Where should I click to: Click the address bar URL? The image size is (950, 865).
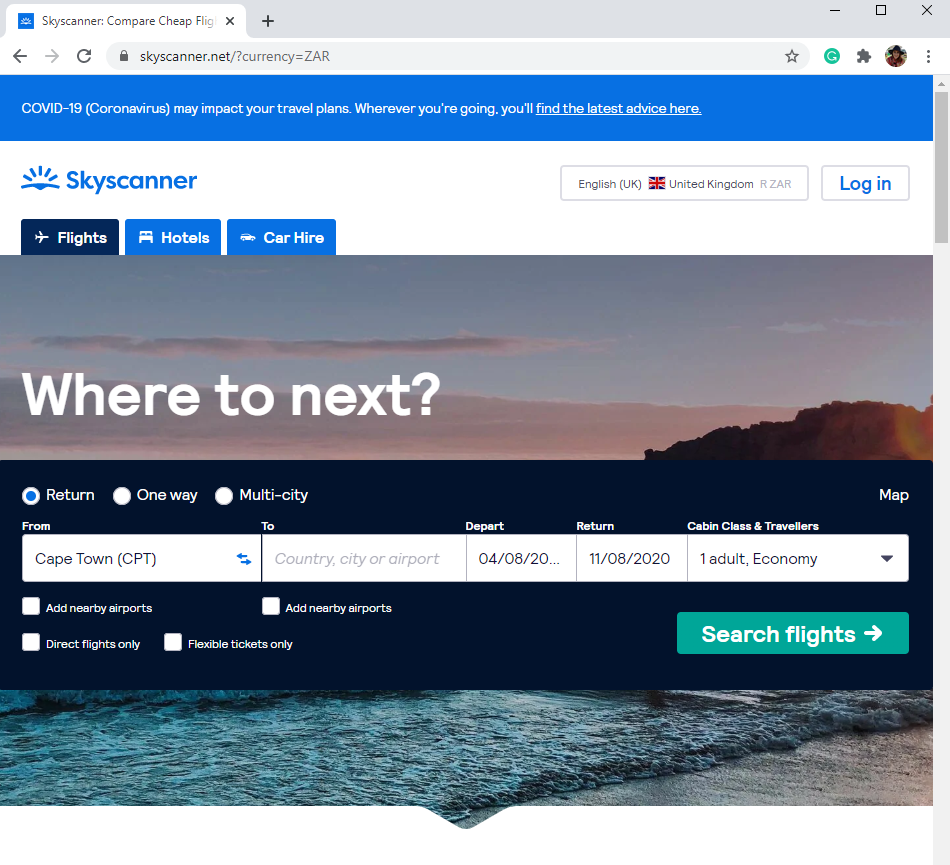click(x=235, y=56)
